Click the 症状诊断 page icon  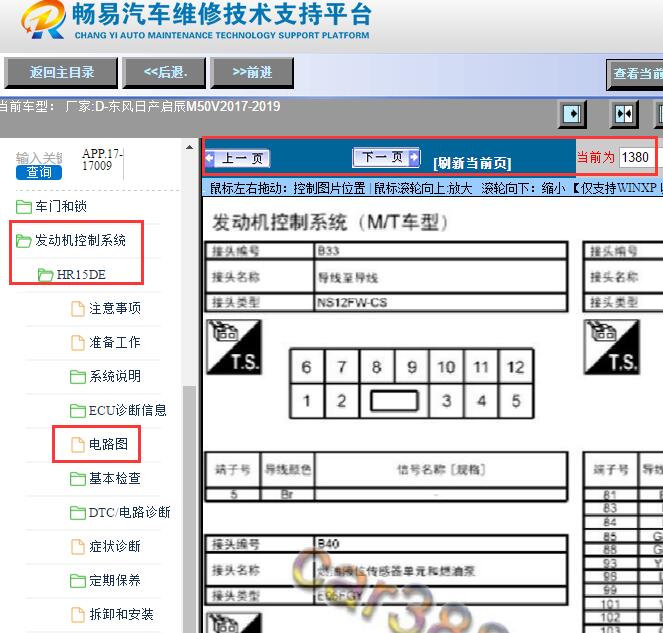pyautogui.click(x=78, y=547)
